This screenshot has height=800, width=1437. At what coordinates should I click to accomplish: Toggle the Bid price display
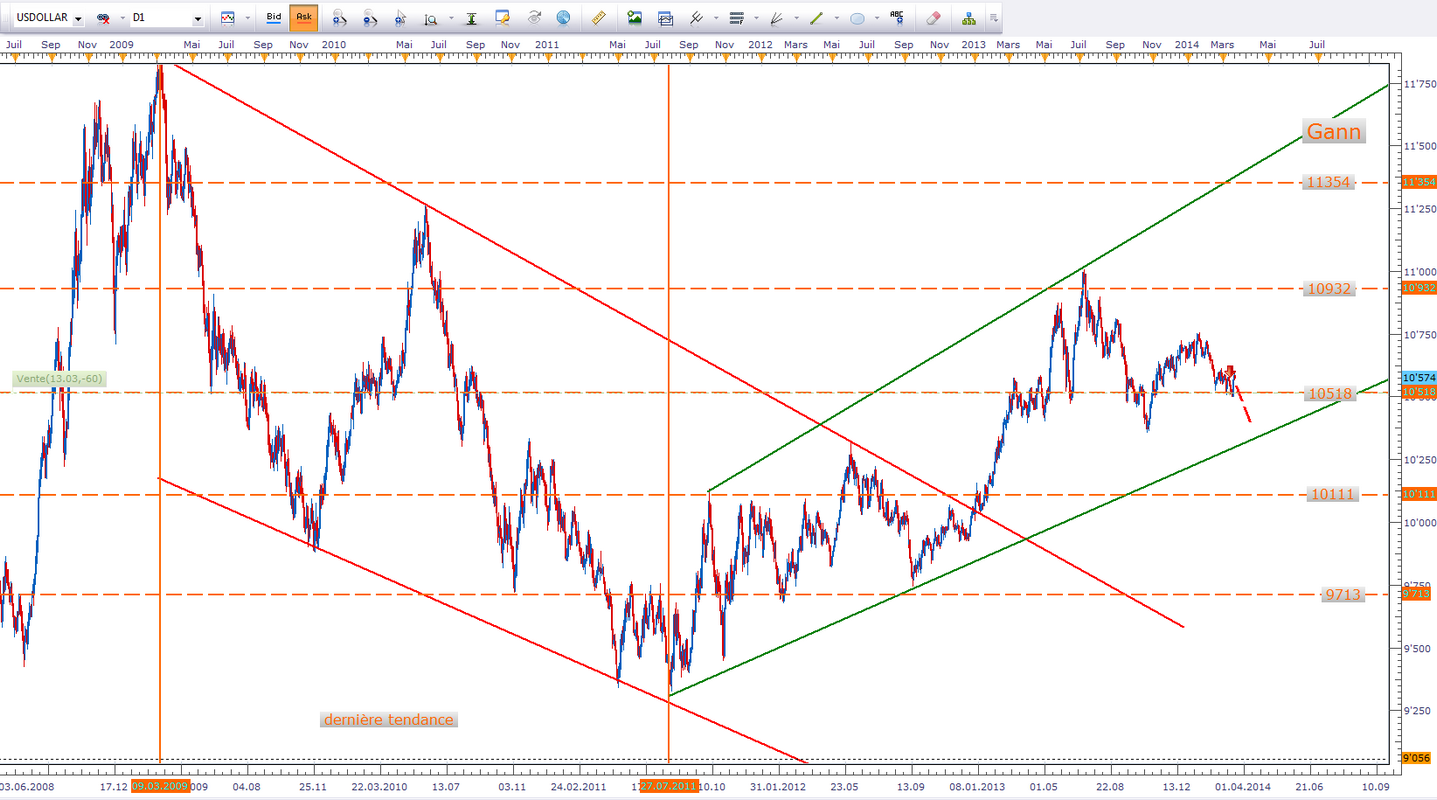(274, 18)
